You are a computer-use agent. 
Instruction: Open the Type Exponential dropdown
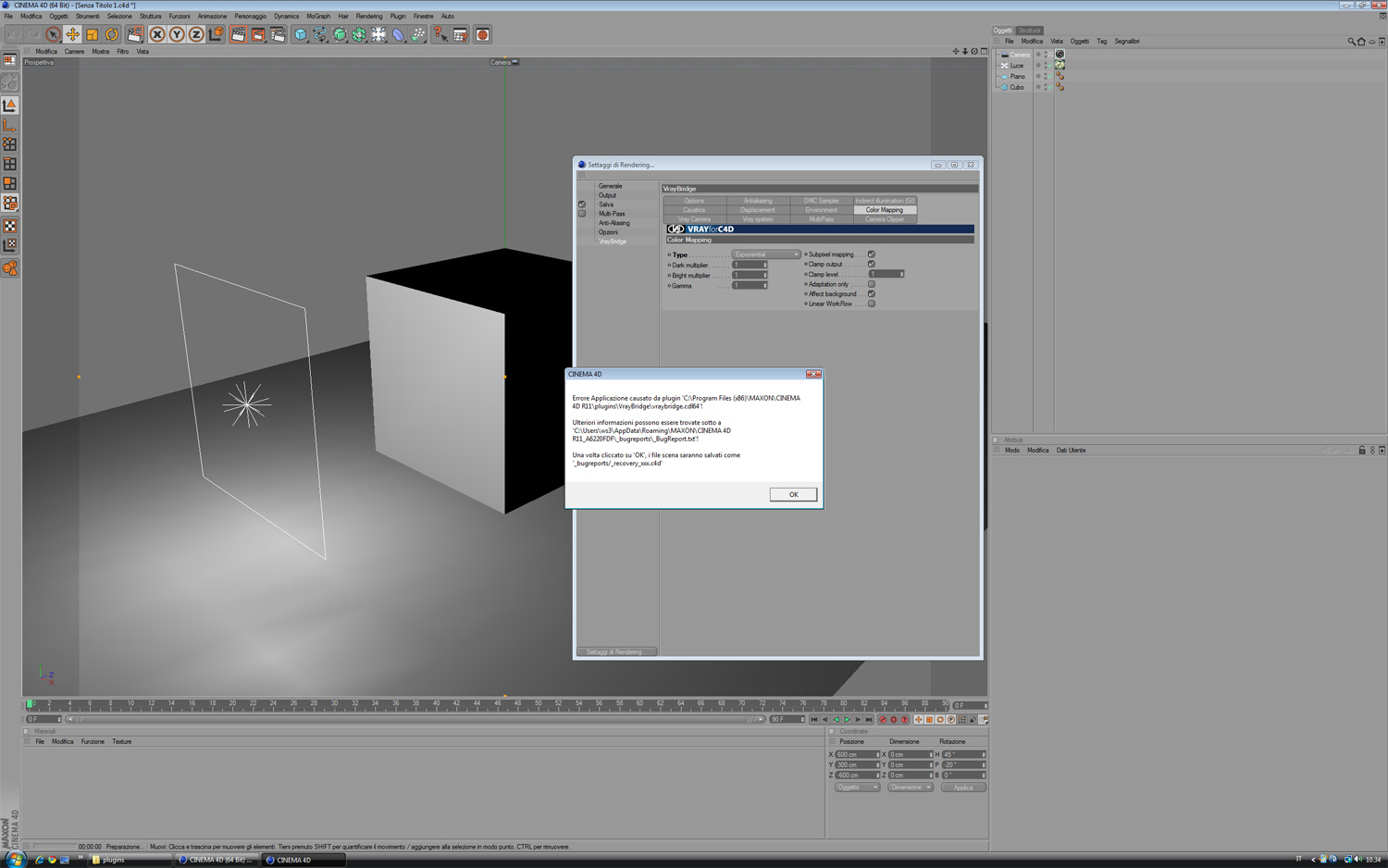point(766,254)
